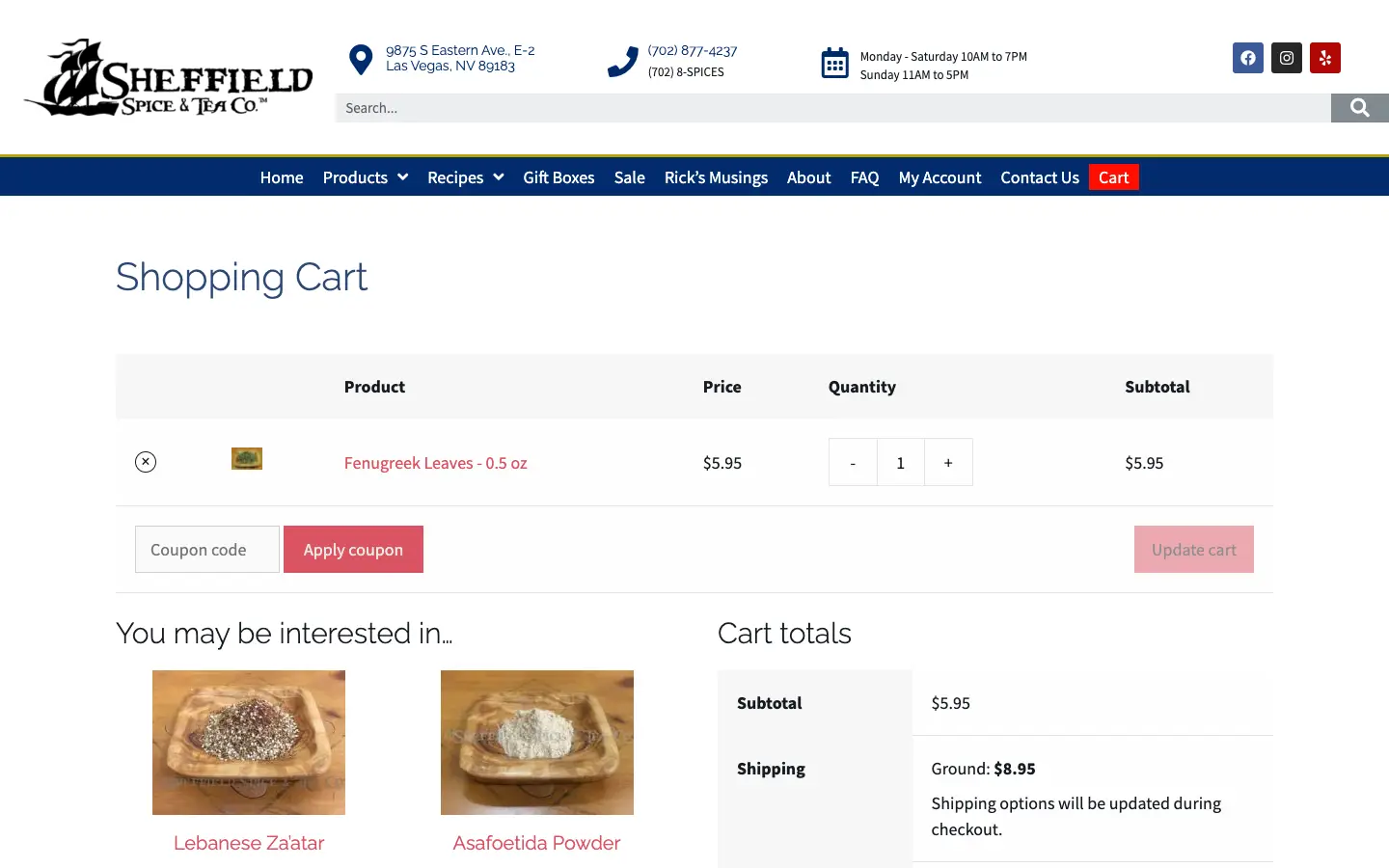Open the Fenugreek Leaves product link
The width and height of the screenshot is (1389, 868).
[435, 463]
